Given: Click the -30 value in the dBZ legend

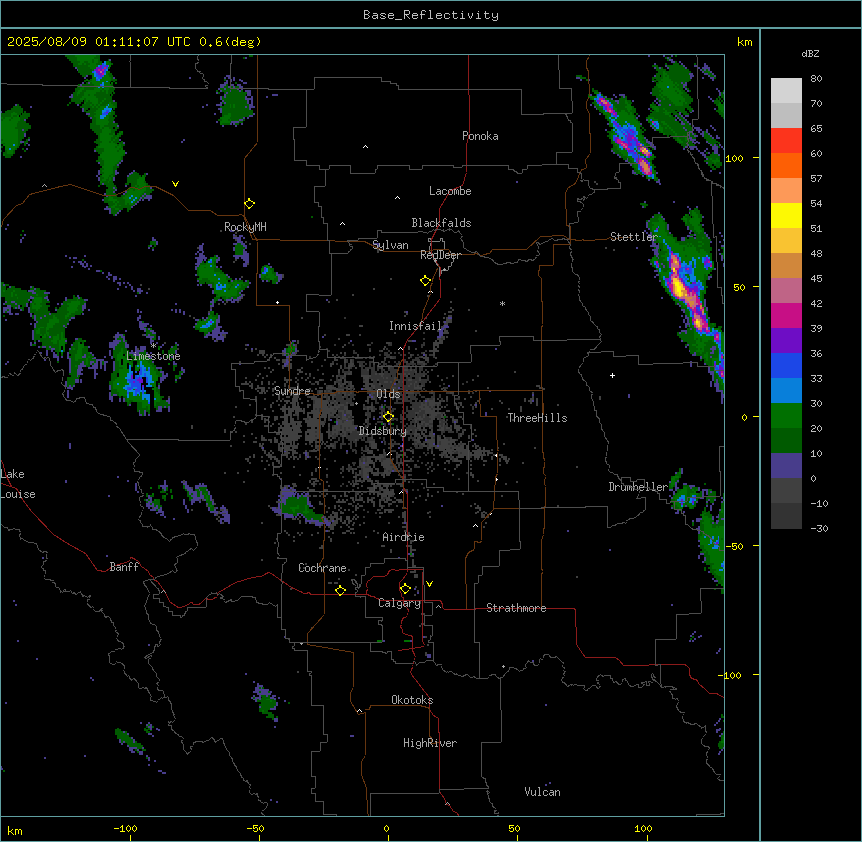Looking at the screenshot, I should (x=819, y=528).
